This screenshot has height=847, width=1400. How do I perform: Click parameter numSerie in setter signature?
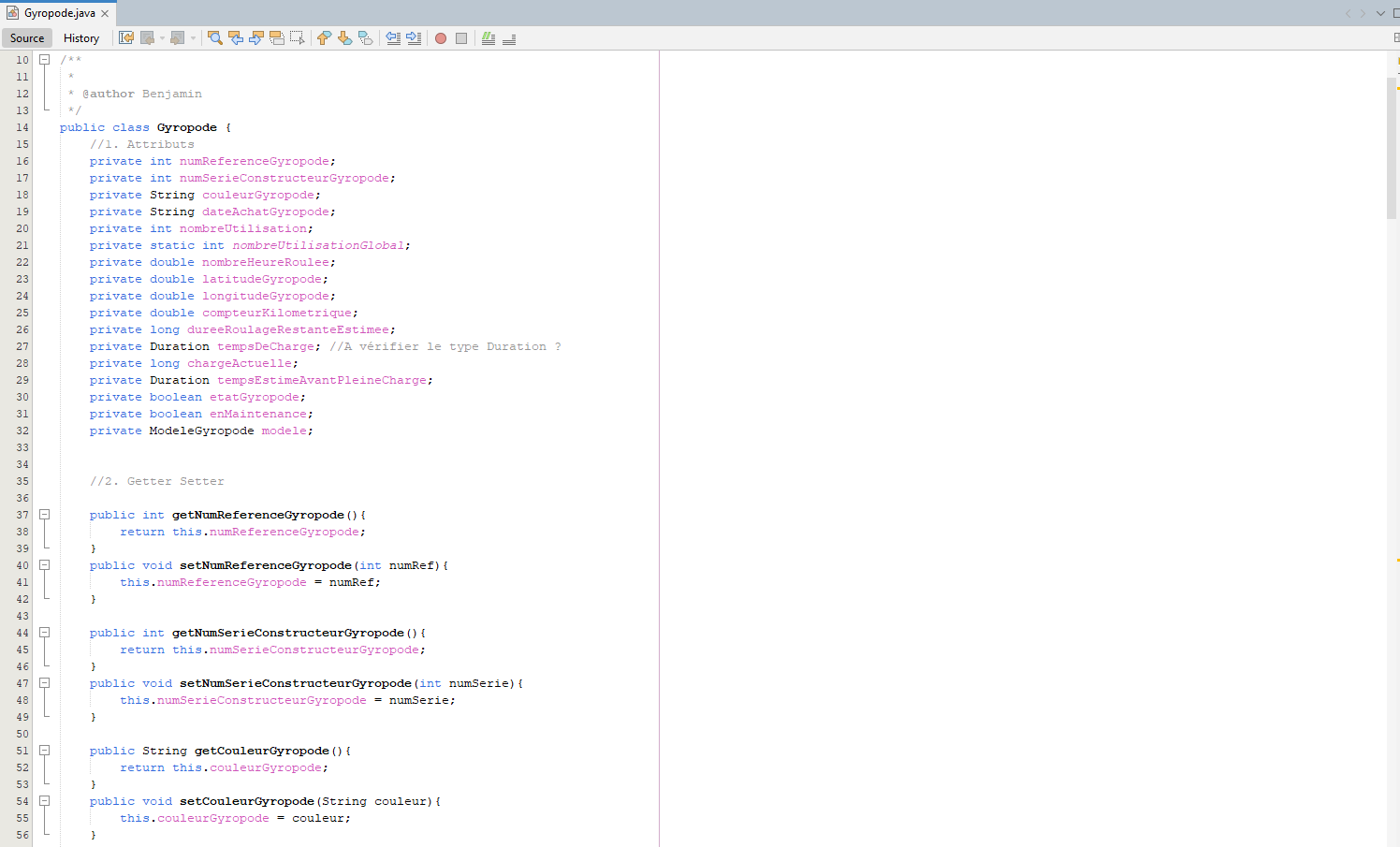click(x=479, y=683)
